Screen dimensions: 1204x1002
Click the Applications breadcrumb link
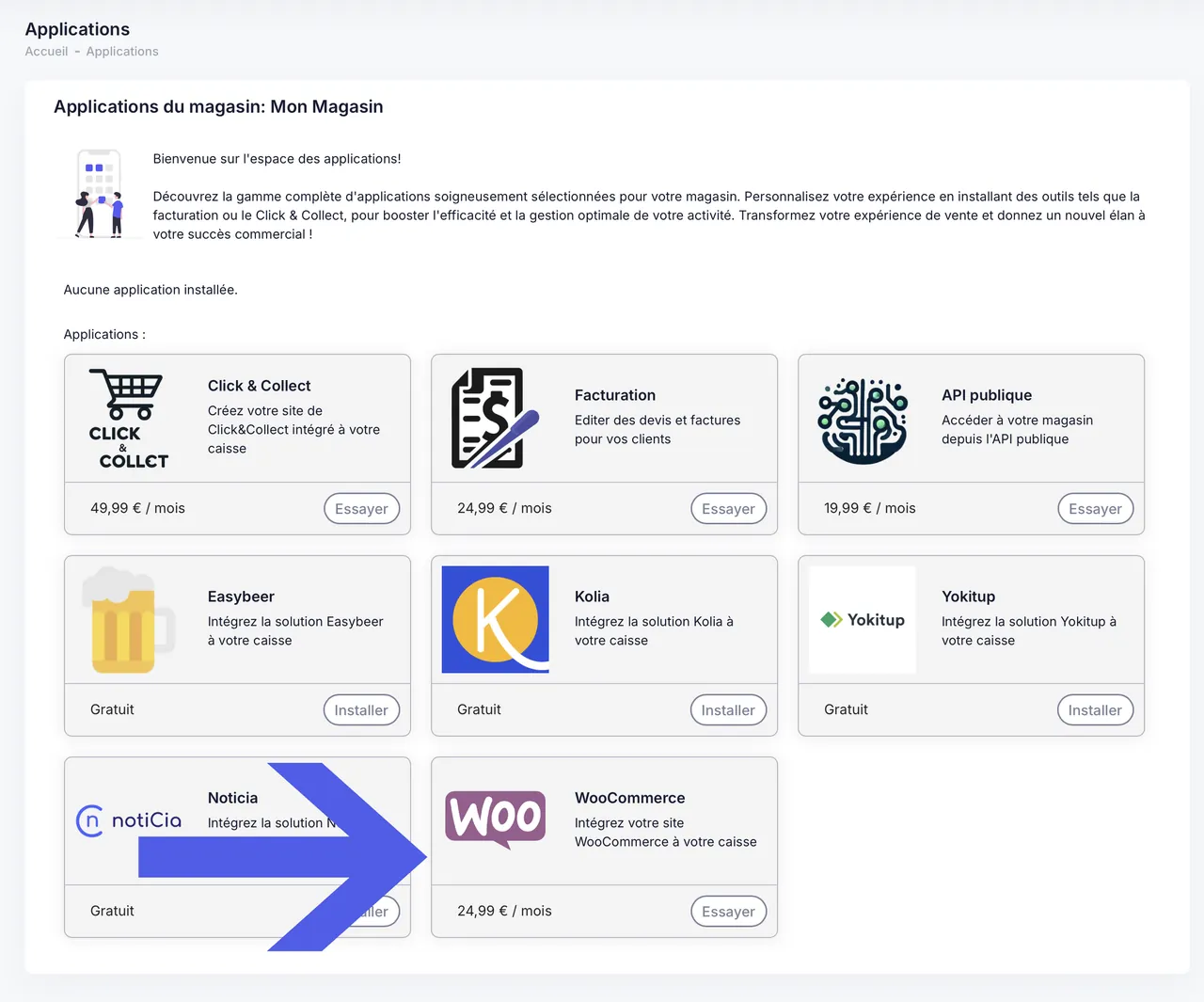click(122, 52)
